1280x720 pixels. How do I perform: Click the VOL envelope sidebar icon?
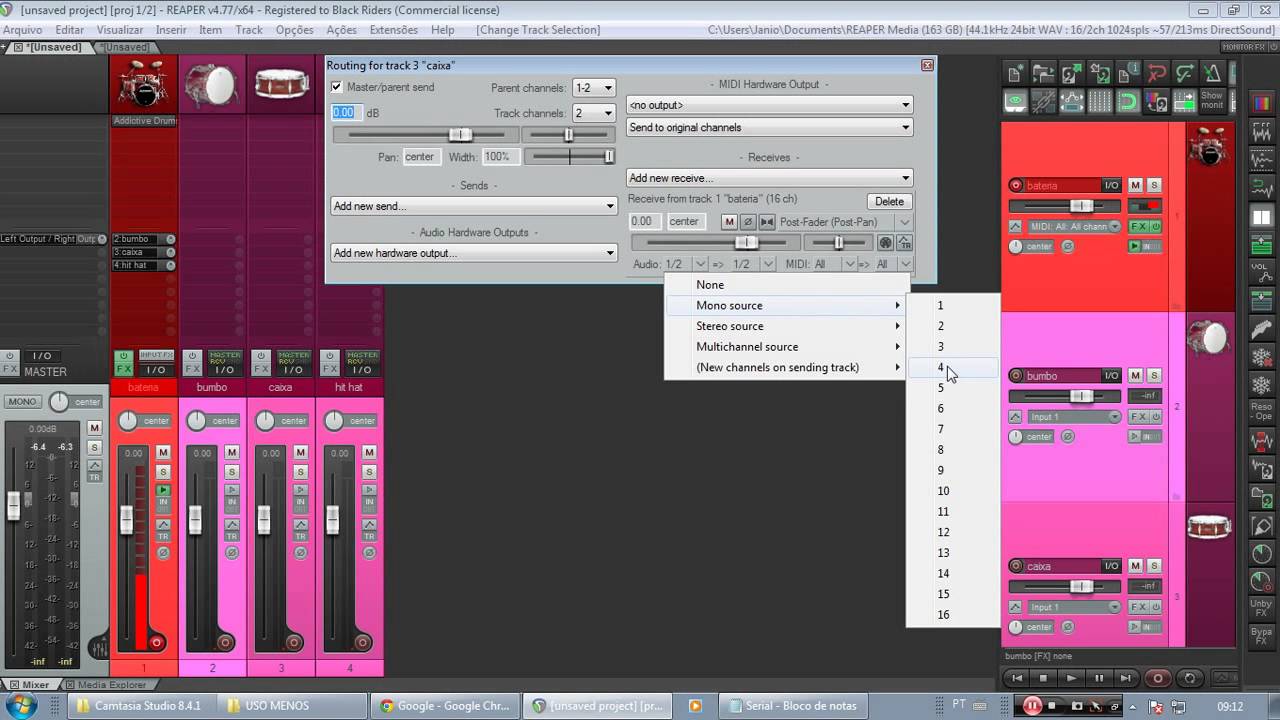(x=1262, y=272)
